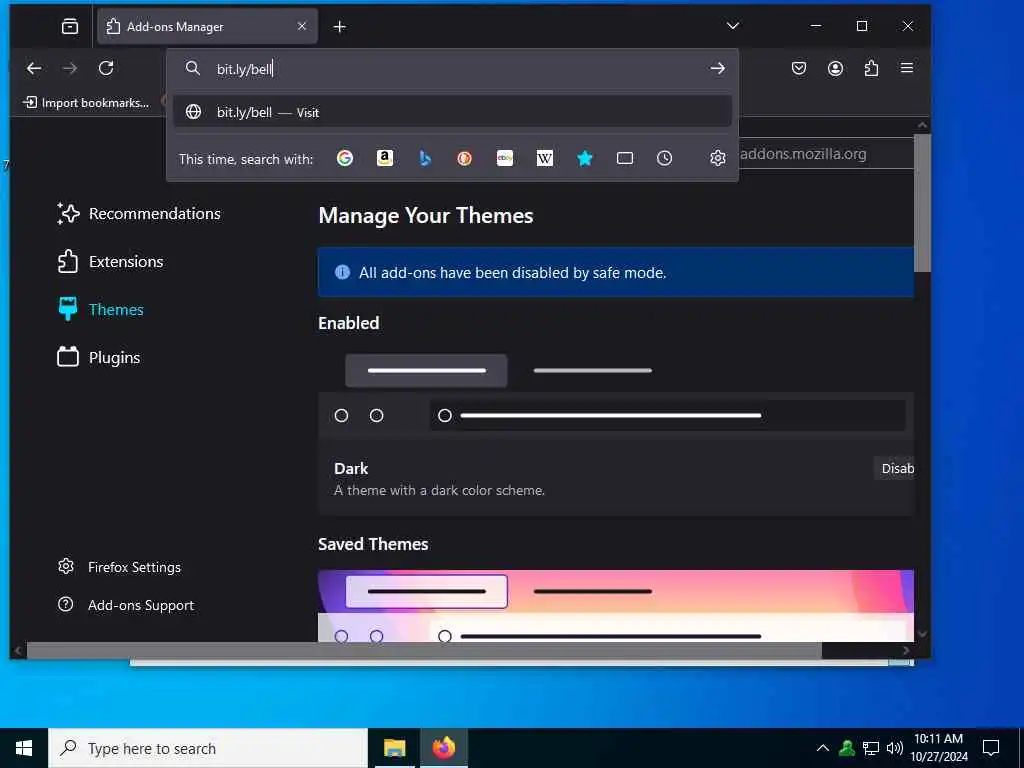Search in open Tabs icon
Viewport: 1024px width, 768px height.
coord(625,158)
